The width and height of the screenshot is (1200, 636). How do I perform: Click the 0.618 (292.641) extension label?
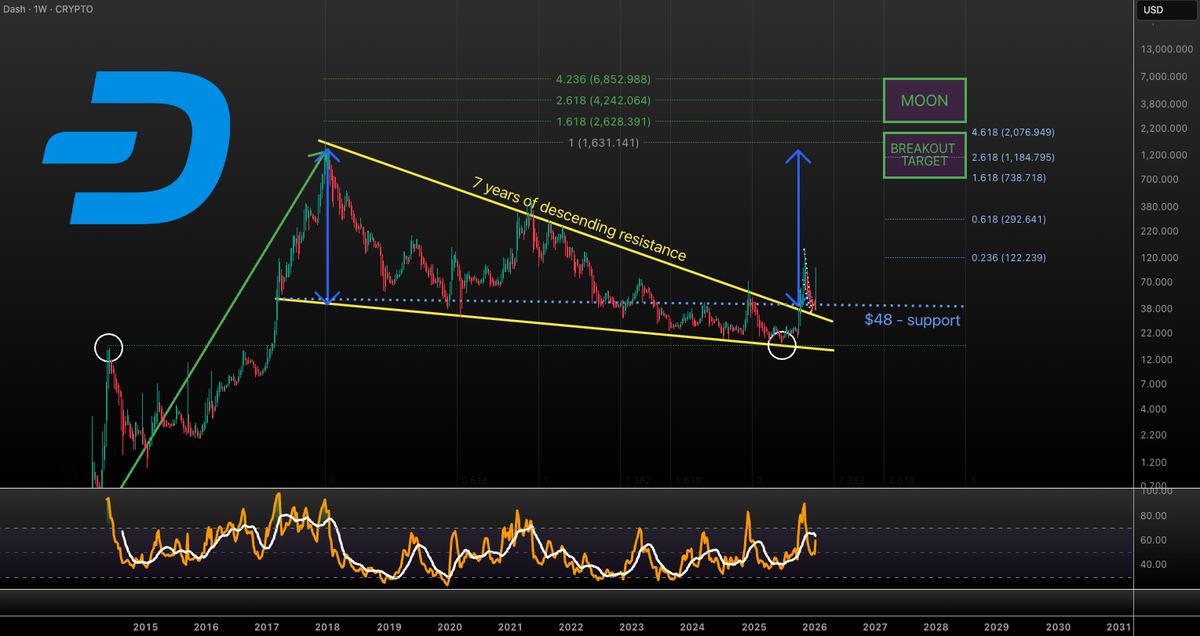point(1010,219)
